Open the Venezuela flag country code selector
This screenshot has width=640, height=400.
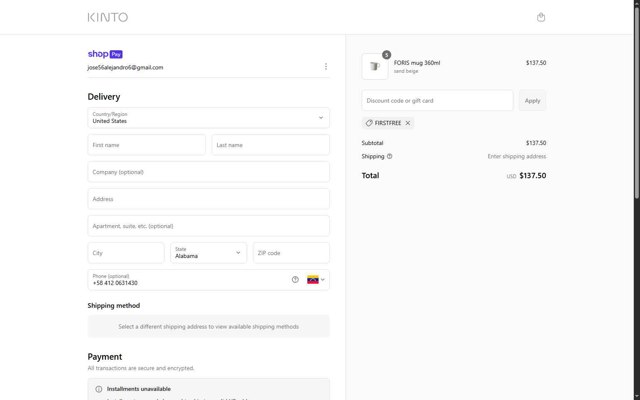pos(316,280)
